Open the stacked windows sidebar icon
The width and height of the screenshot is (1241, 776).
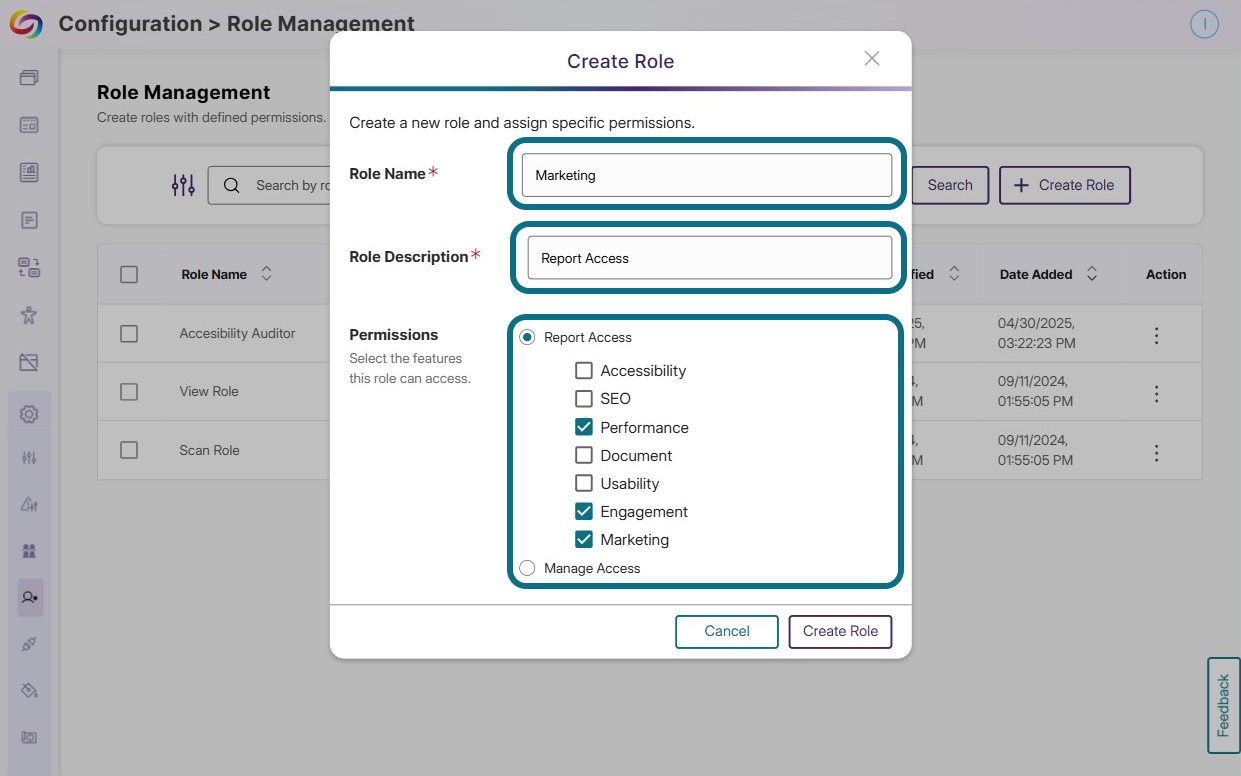[29, 78]
